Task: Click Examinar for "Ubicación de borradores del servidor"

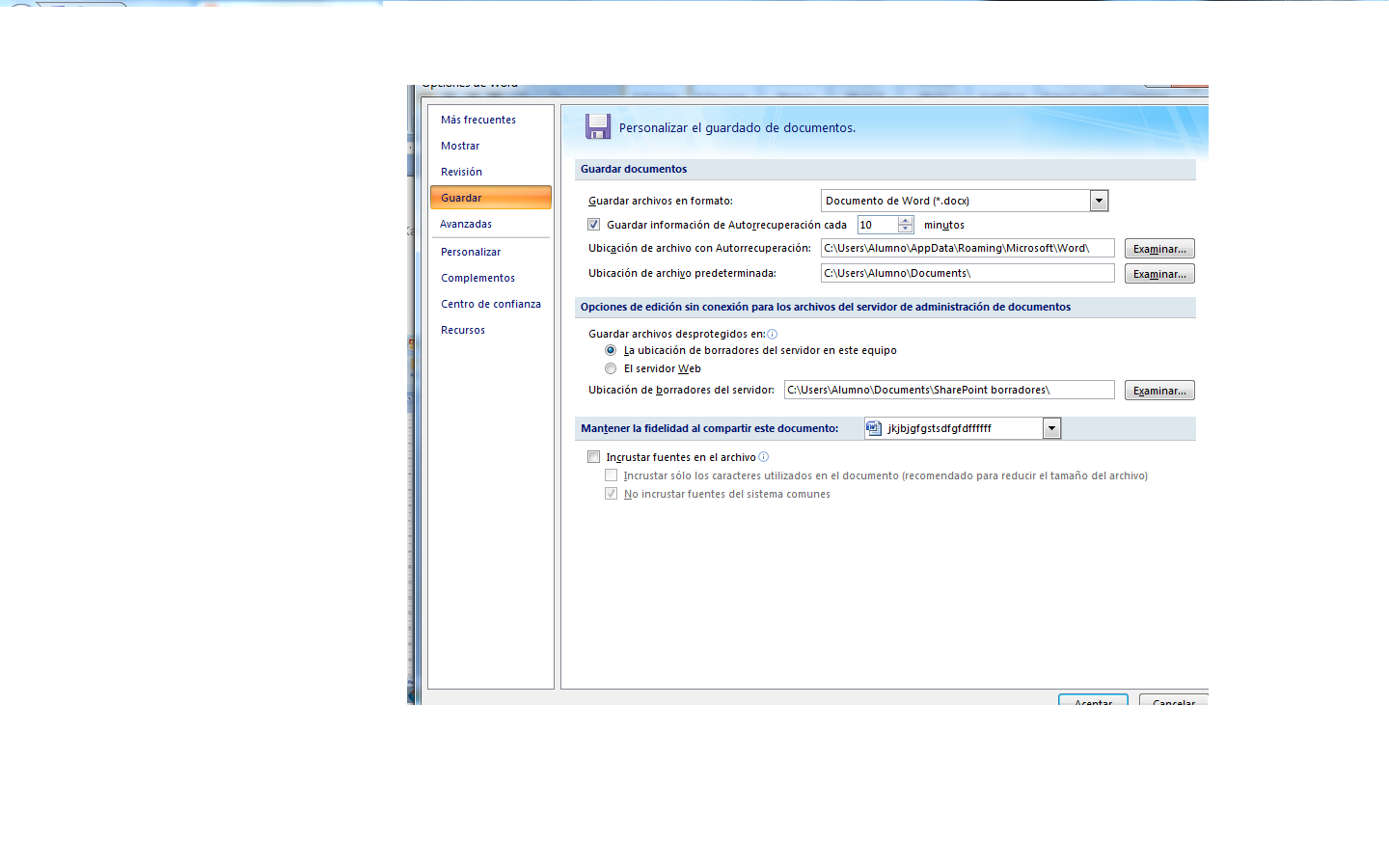Action: tap(1158, 390)
